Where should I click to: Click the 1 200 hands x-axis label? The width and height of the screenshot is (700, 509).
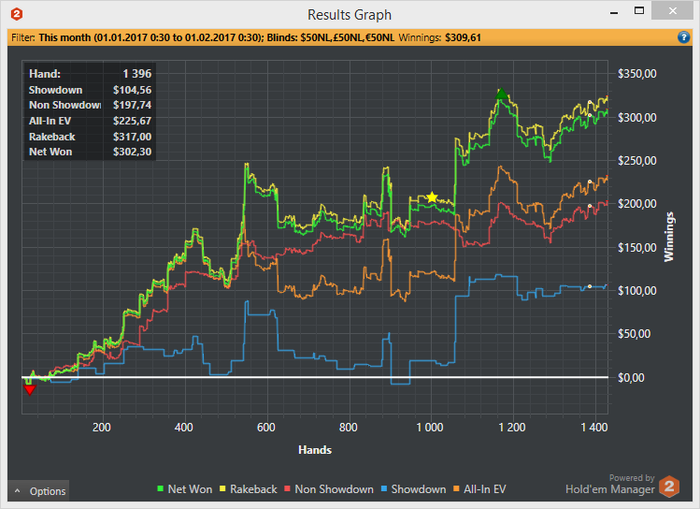coord(512,427)
